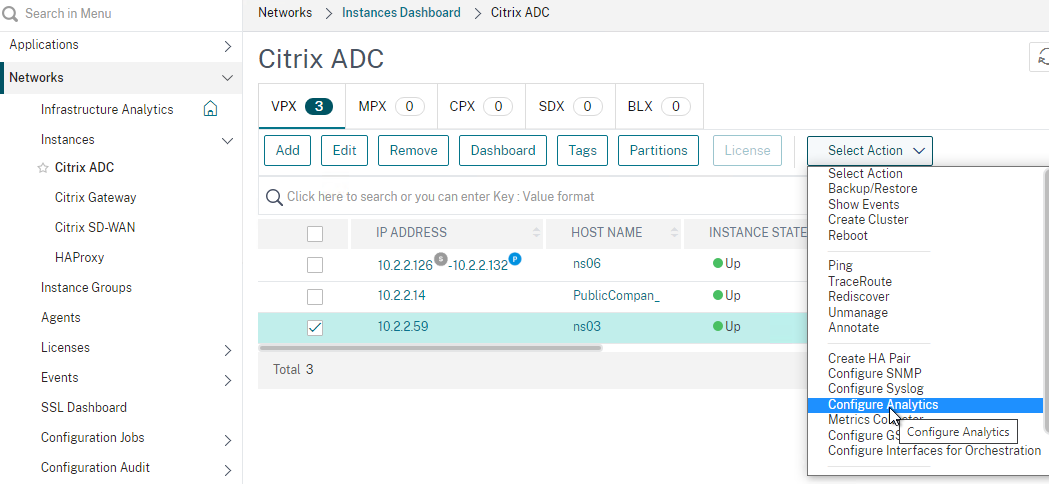This screenshot has width=1049, height=484.
Task: Expand the Licenses submenu
Action: click(227, 350)
